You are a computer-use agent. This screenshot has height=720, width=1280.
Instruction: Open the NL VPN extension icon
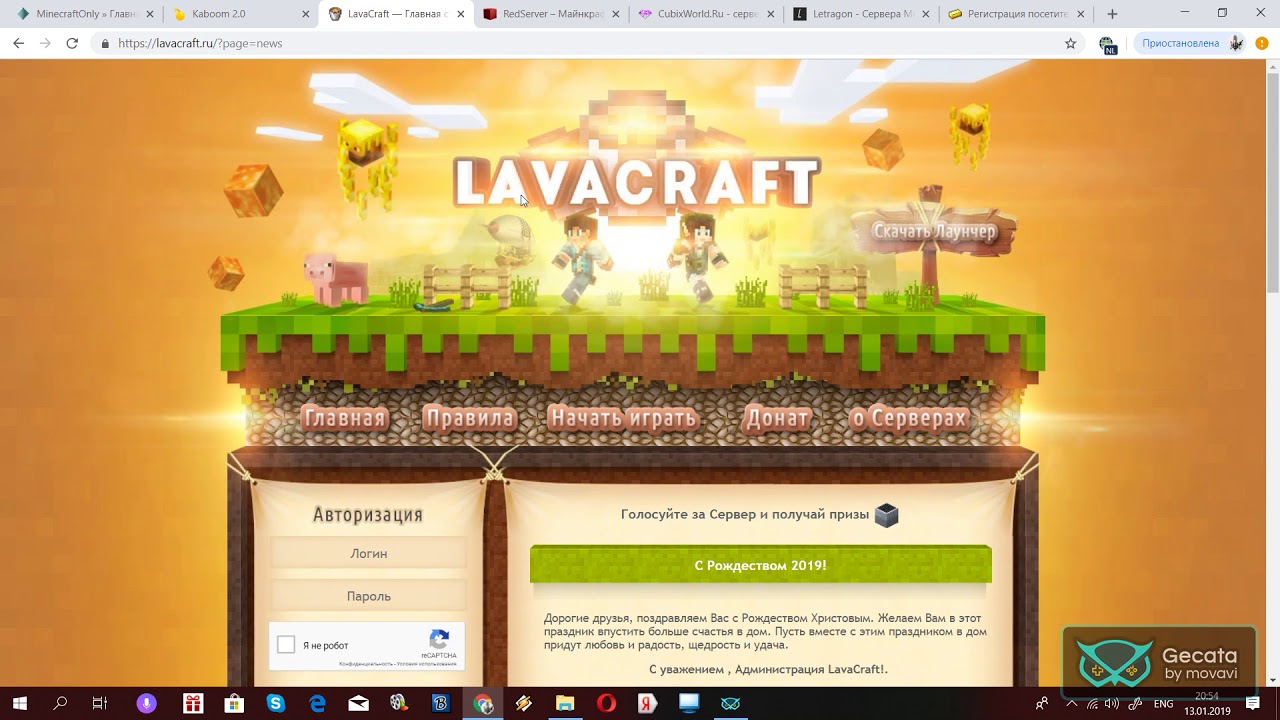tap(1107, 44)
